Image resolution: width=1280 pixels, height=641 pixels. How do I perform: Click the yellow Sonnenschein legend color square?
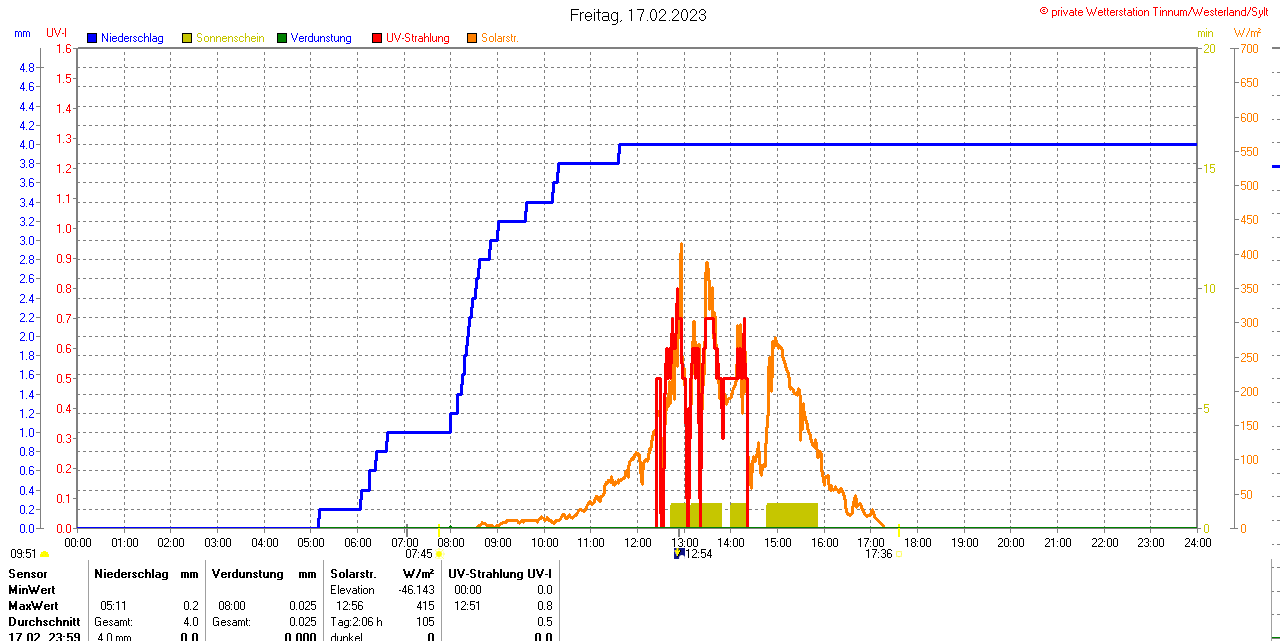pos(187,38)
